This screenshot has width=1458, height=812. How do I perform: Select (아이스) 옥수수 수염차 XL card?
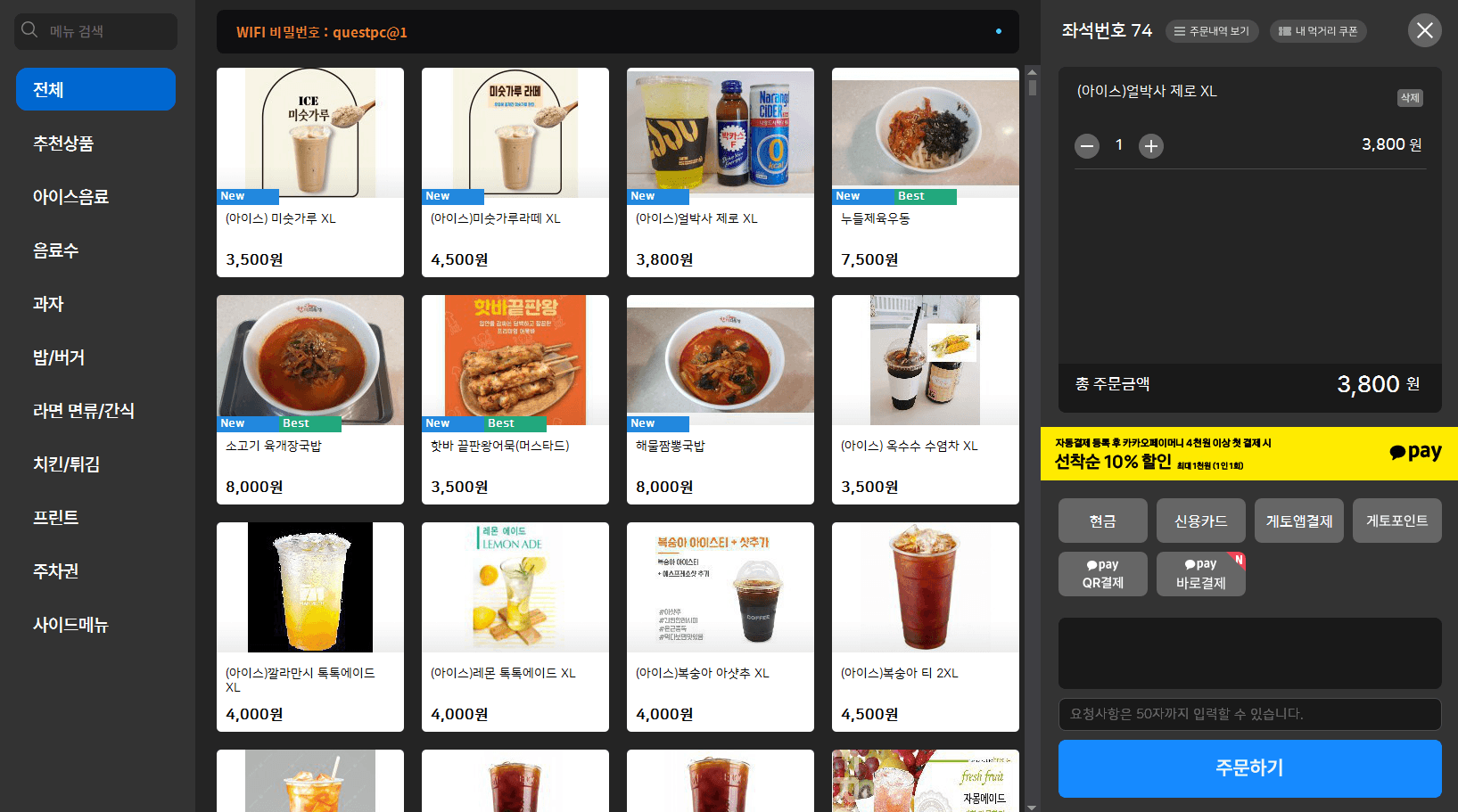coord(926,399)
